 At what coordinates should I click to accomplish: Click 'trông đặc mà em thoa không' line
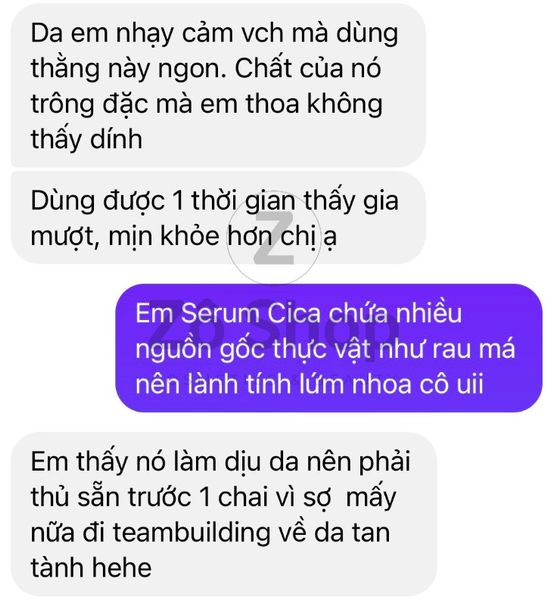click(x=207, y=104)
